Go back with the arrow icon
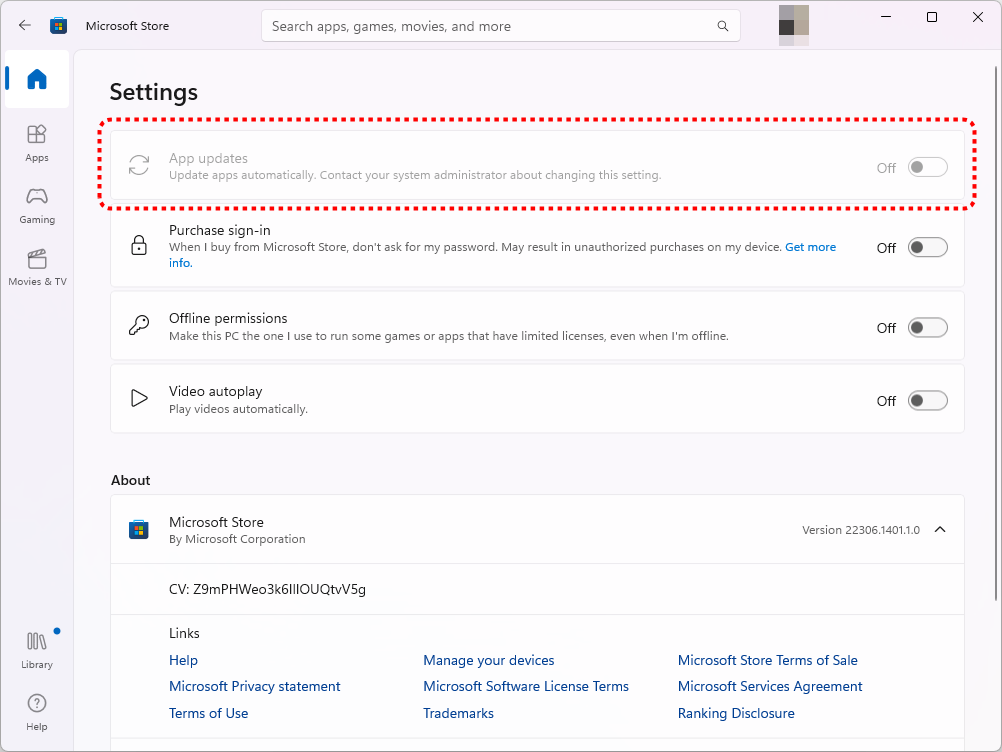This screenshot has height=752, width=1002. pyautogui.click(x=25, y=26)
